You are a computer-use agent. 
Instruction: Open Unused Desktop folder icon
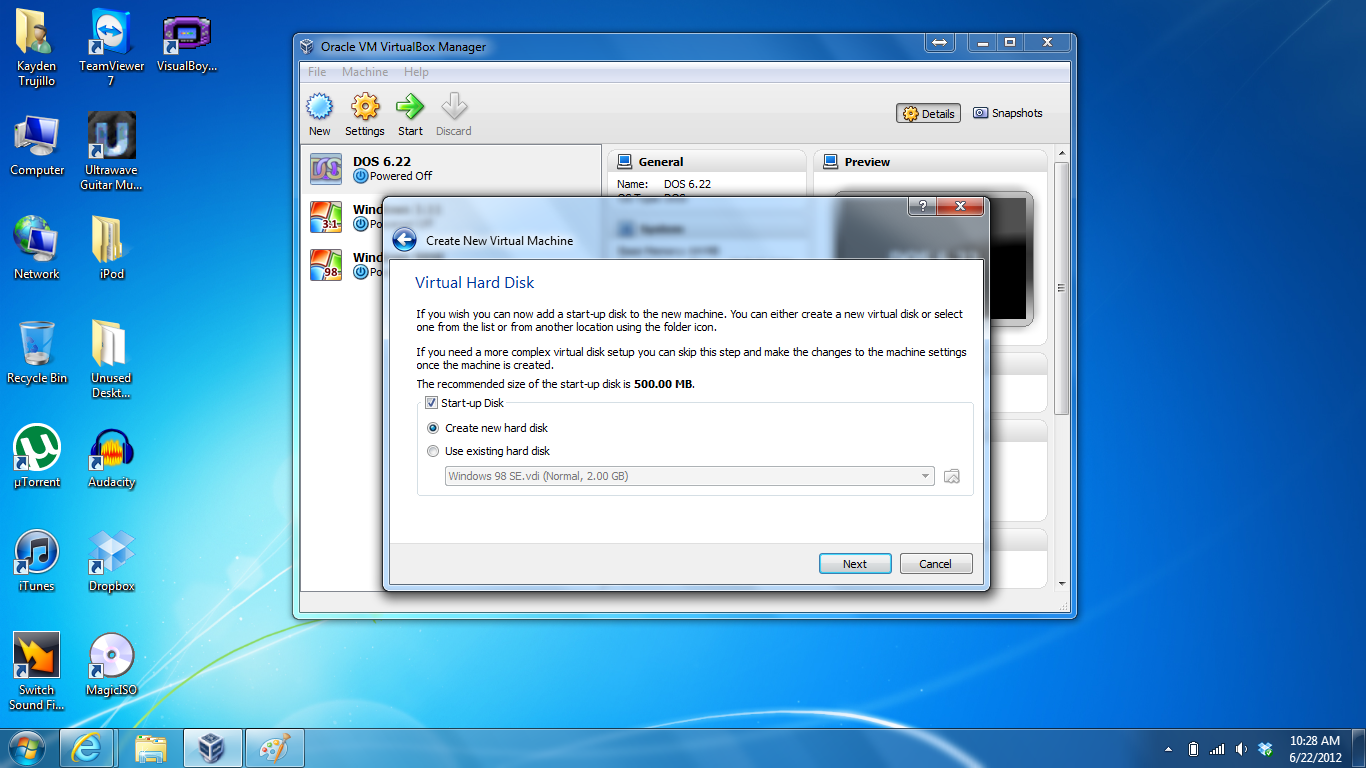111,360
